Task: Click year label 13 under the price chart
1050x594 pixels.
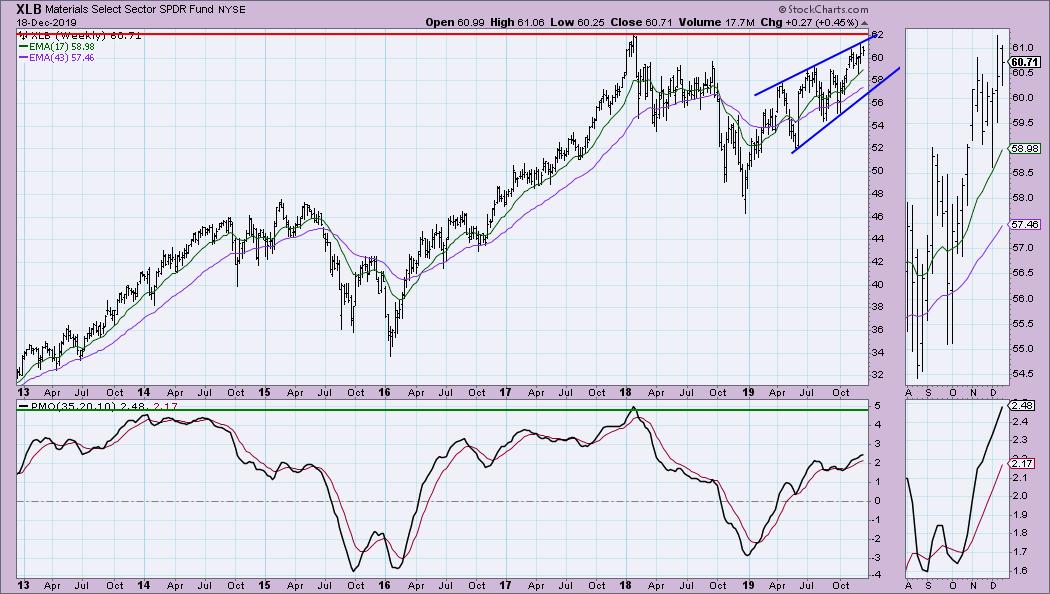Action: click(23, 392)
